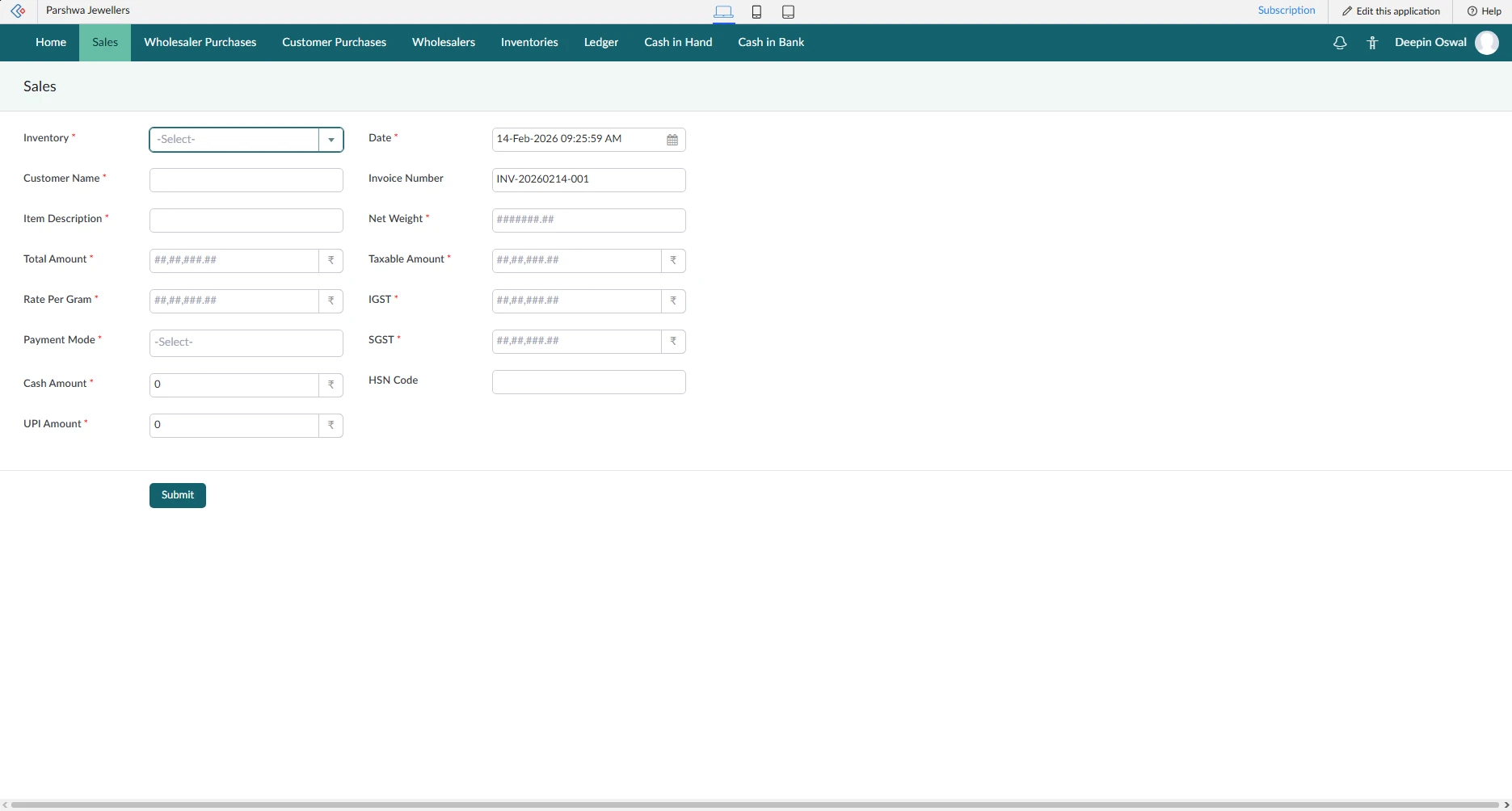Viewport: 1512px width, 811px height.
Task: Open the Cash in Bank tab
Action: (x=771, y=43)
